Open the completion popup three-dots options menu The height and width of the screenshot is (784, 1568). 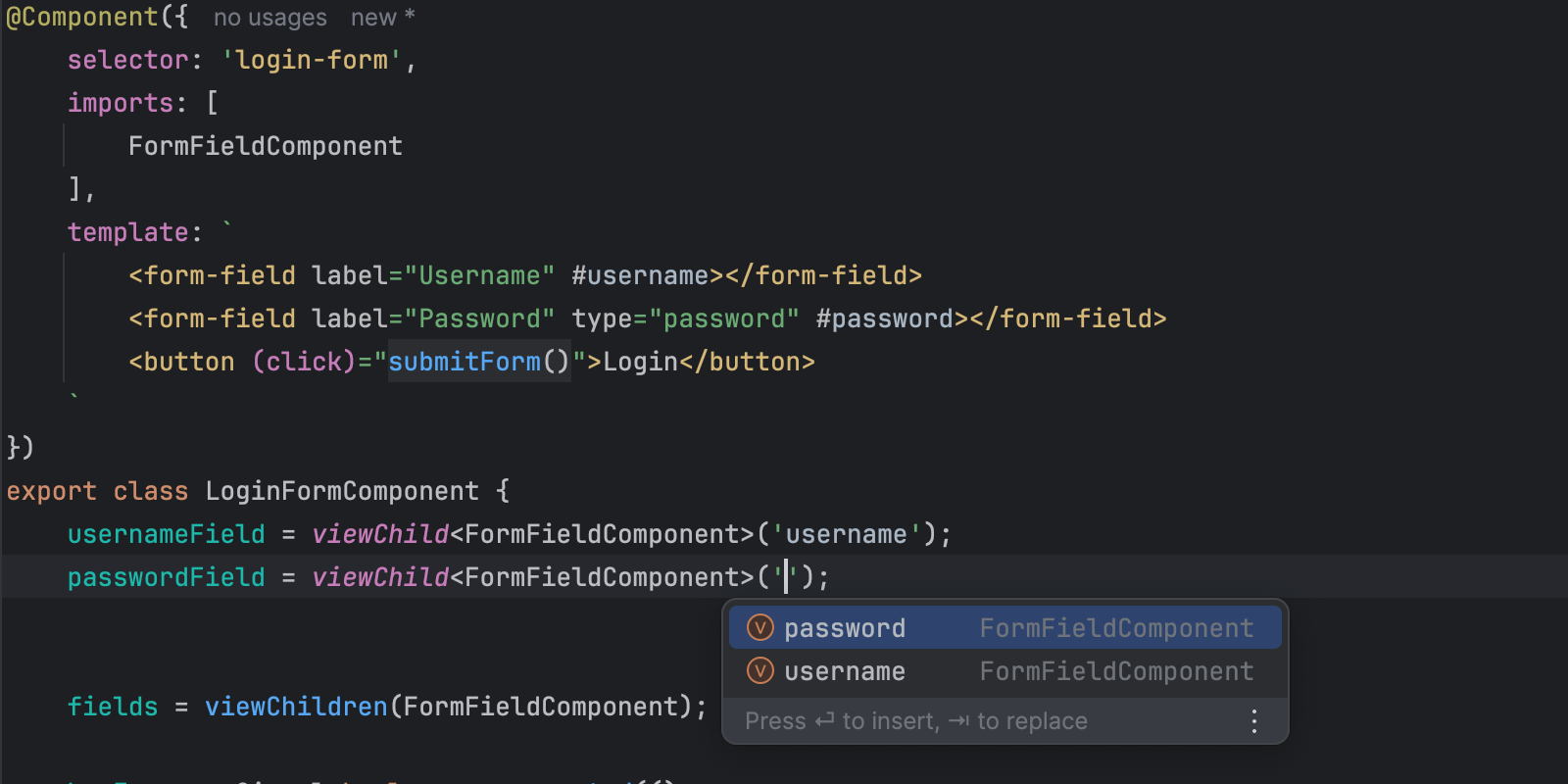[x=1253, y=722]
